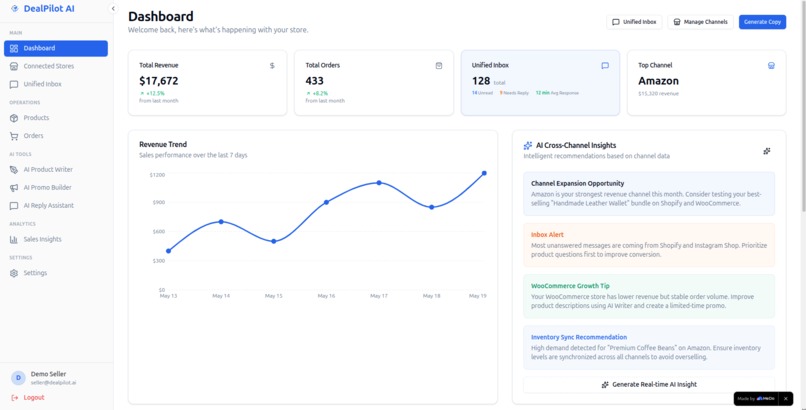The width and height of the screenshot is (806, 410).
Task: Click the message icon on Unified Inbox card
Action: coord(605,66)
